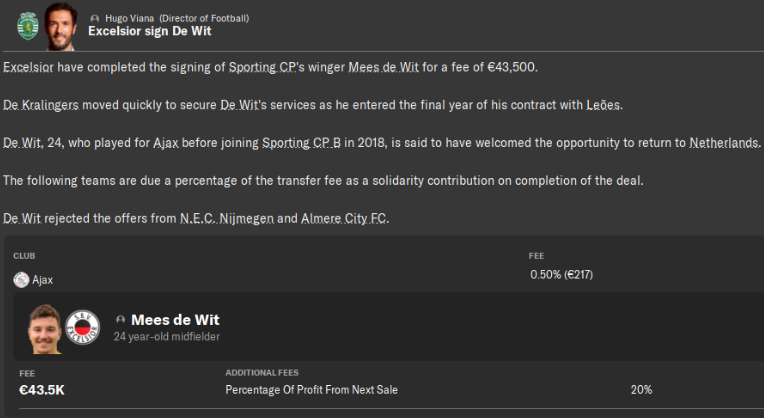Select the Mees de Wit heading in the card
764x418 pixels.
(175, 320)
